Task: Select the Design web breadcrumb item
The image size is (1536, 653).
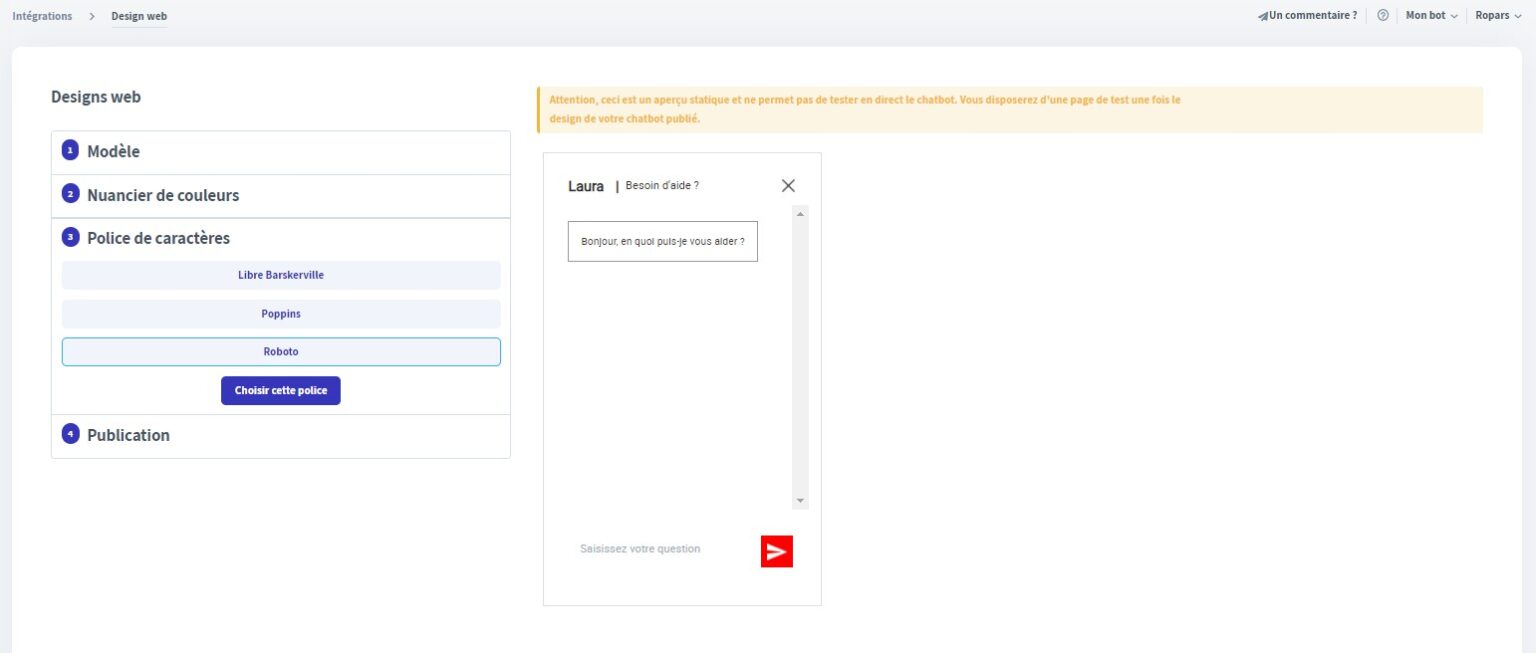Action: [x=139, y=15]
